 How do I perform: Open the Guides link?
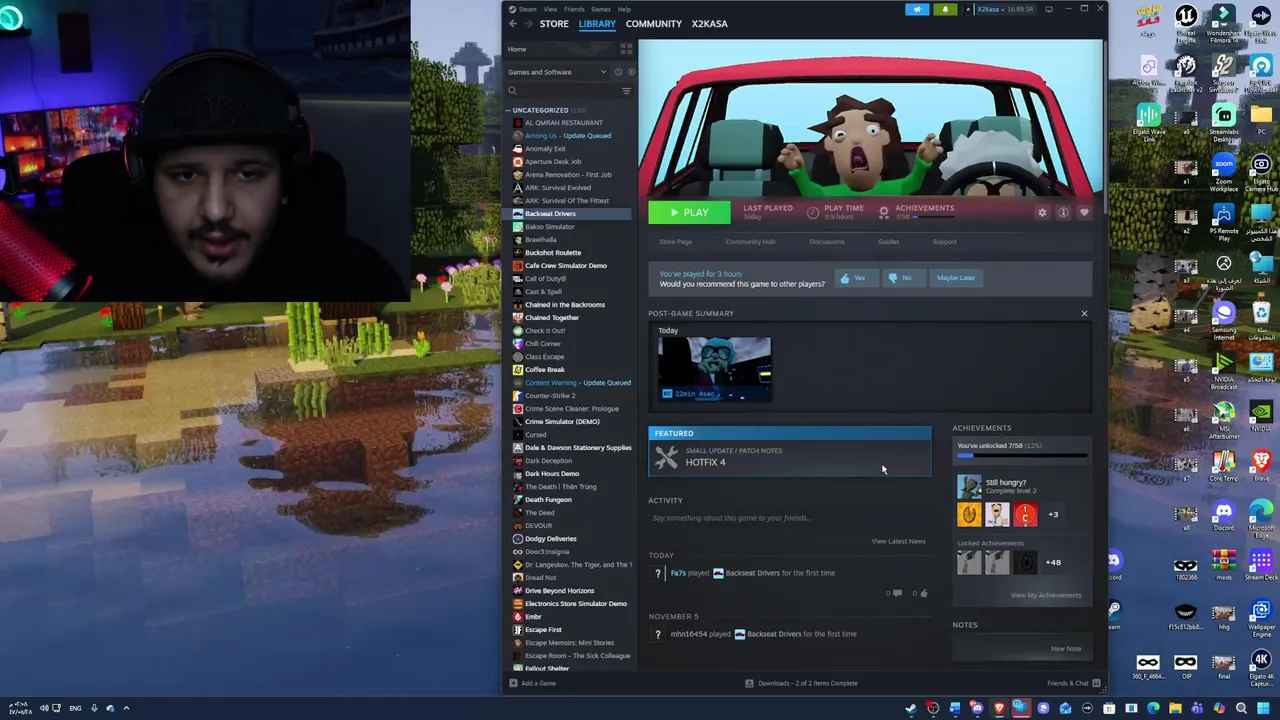[888, 242]
